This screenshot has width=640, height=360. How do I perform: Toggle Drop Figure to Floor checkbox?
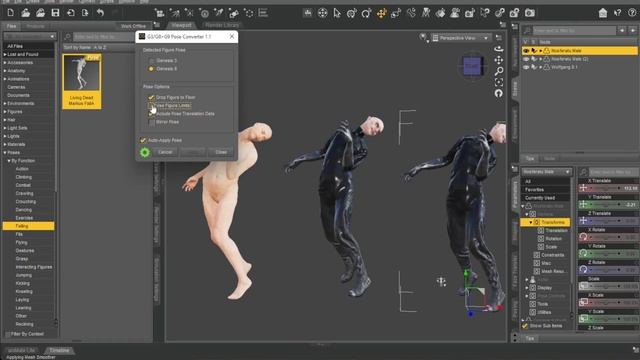click(151, 97)
